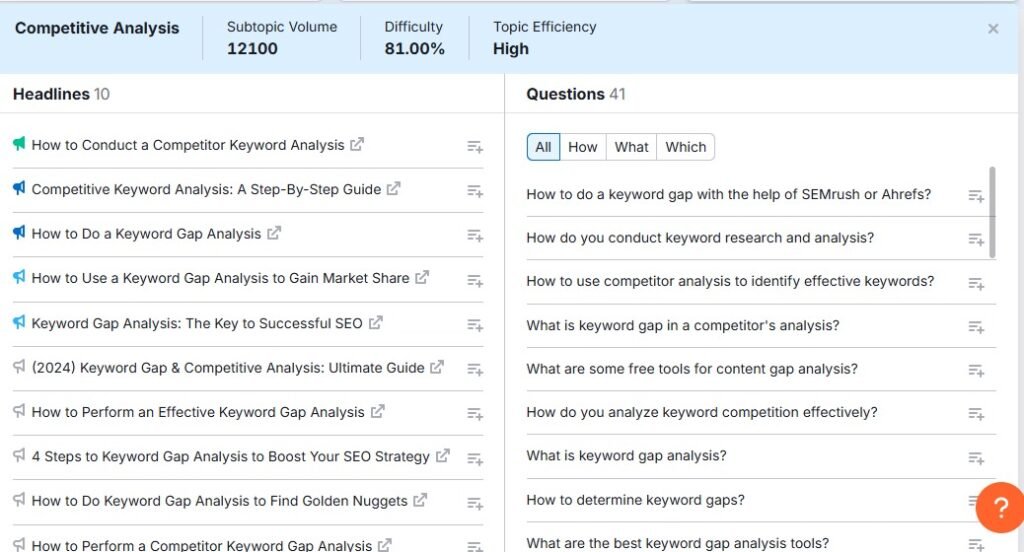Image resolution: width=1024 pixels, height=552 pixels.
Task: Add question 'How do you analyze keyword competition effectively?'
Action: click(976, 414)
